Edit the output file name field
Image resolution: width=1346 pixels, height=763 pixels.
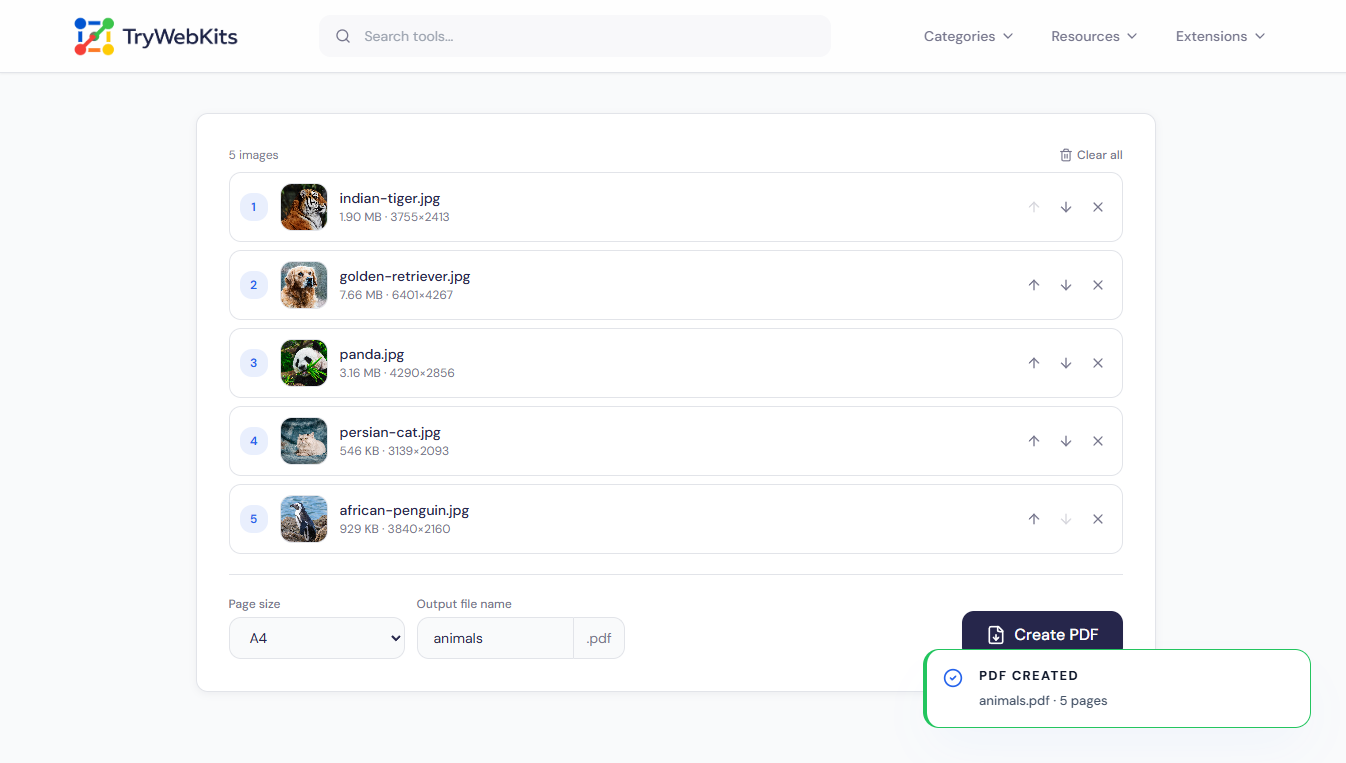tap(495, 638)
